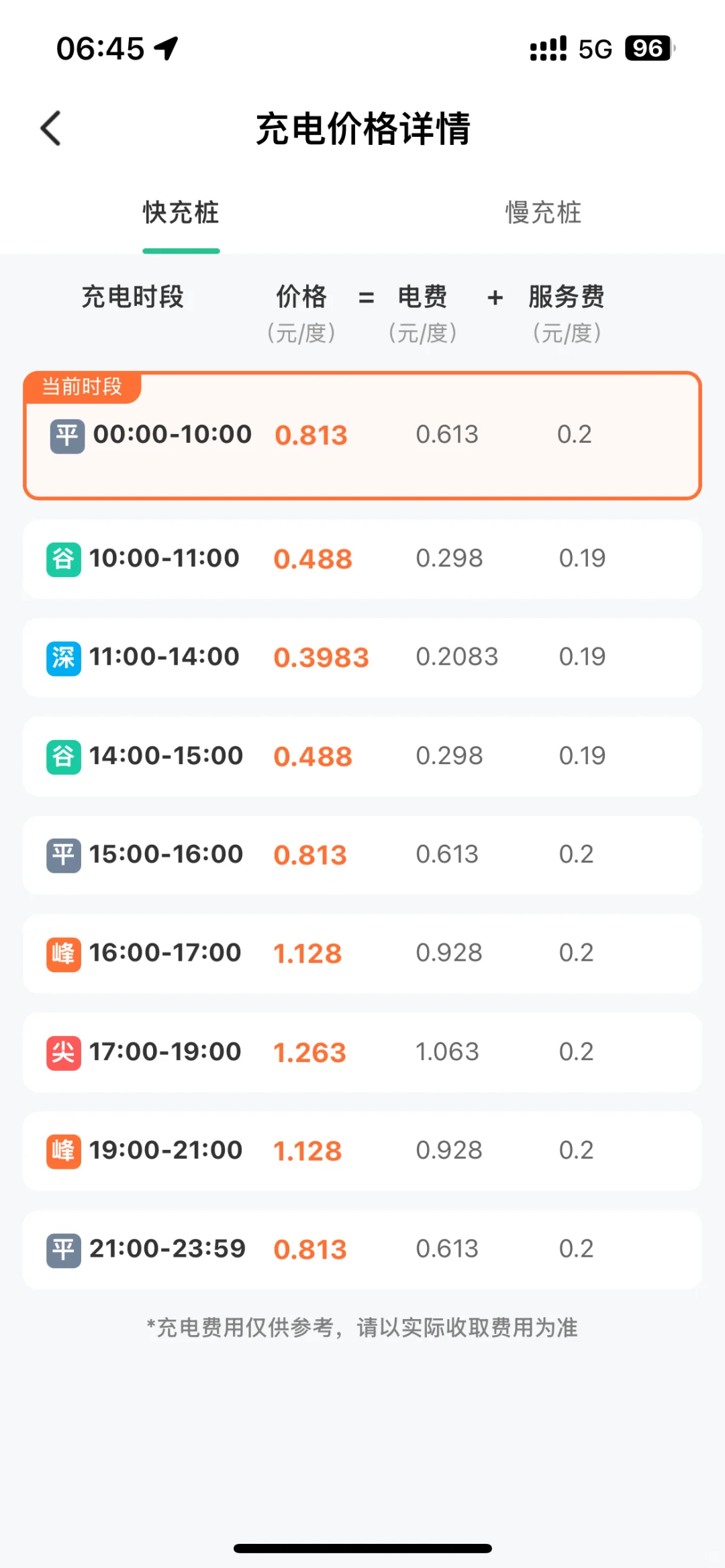725x1568 pixels.
Task: Tap the 0.3983 price value
Action: pyautogui.click(x=321, y=658)
